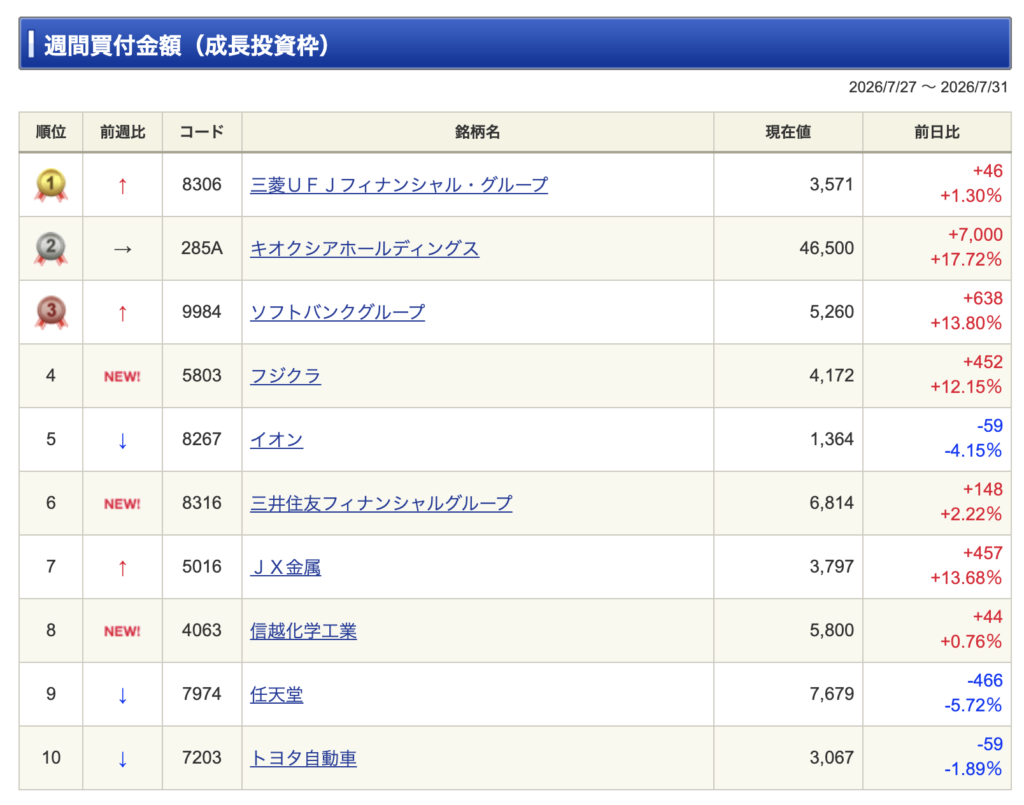Click current price 3,067
Image resolution: width=1024 pixels, height=805 pixels.
(831, 757)
